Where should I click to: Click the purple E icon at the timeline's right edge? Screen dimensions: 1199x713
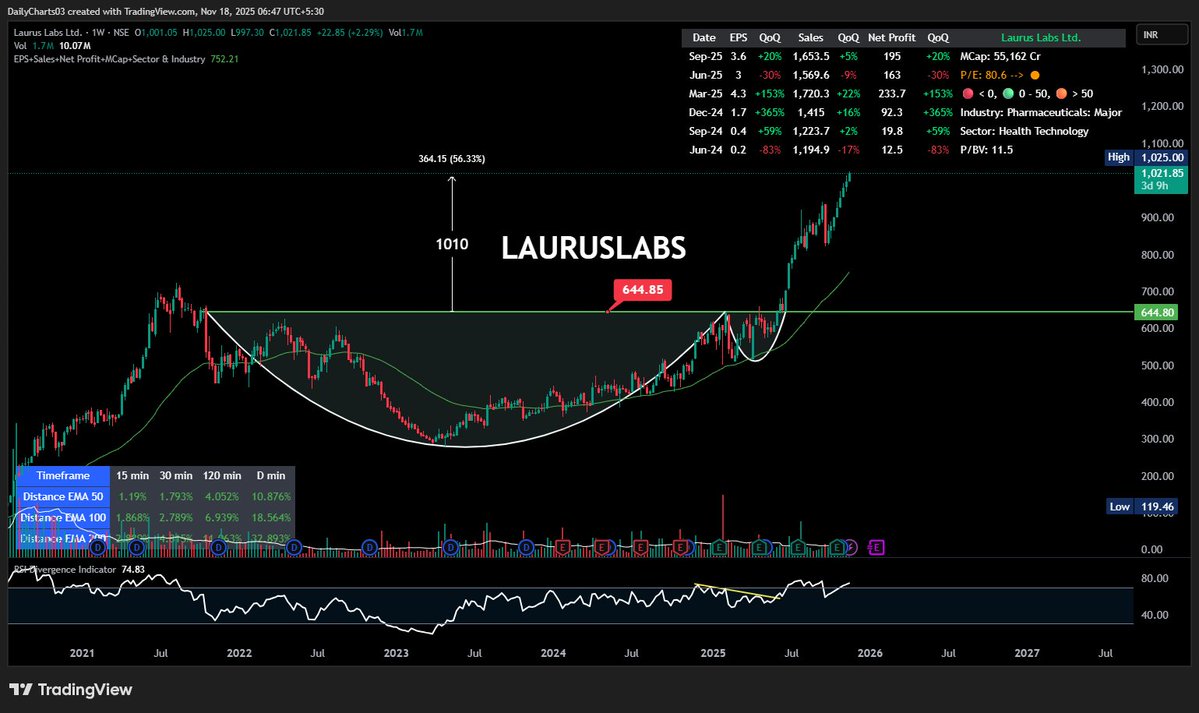tap(876, 547)
